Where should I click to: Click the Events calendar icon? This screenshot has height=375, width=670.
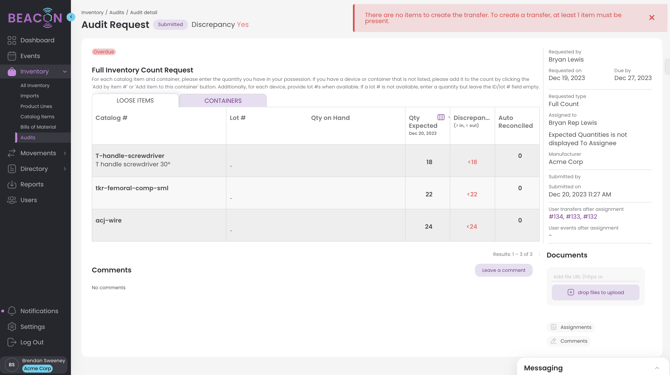click(12, 56)
